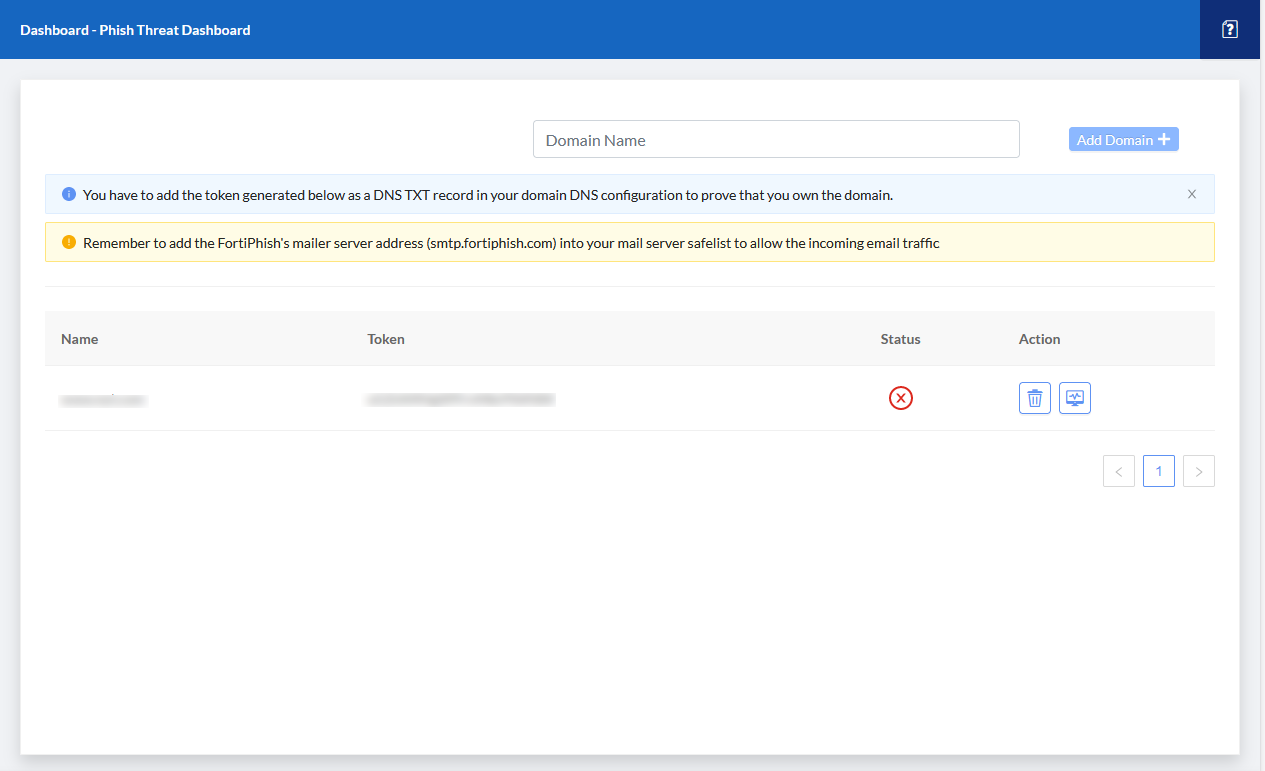Delete the domain using the trash icon
This screenshot has width=1265, height=771.
[x=1034, y=397]
